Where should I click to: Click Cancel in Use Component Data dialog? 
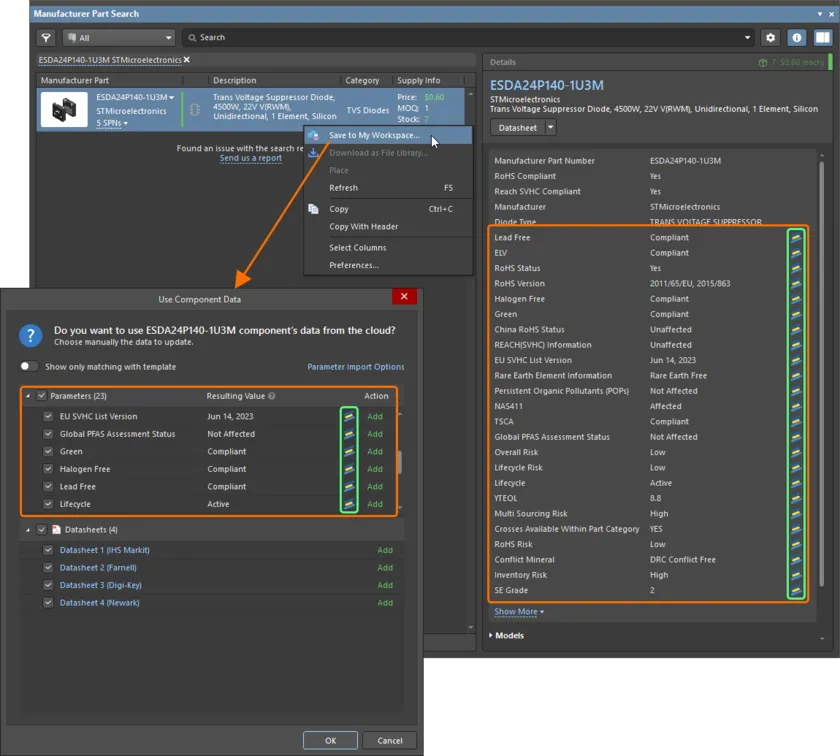click(389, 740)
